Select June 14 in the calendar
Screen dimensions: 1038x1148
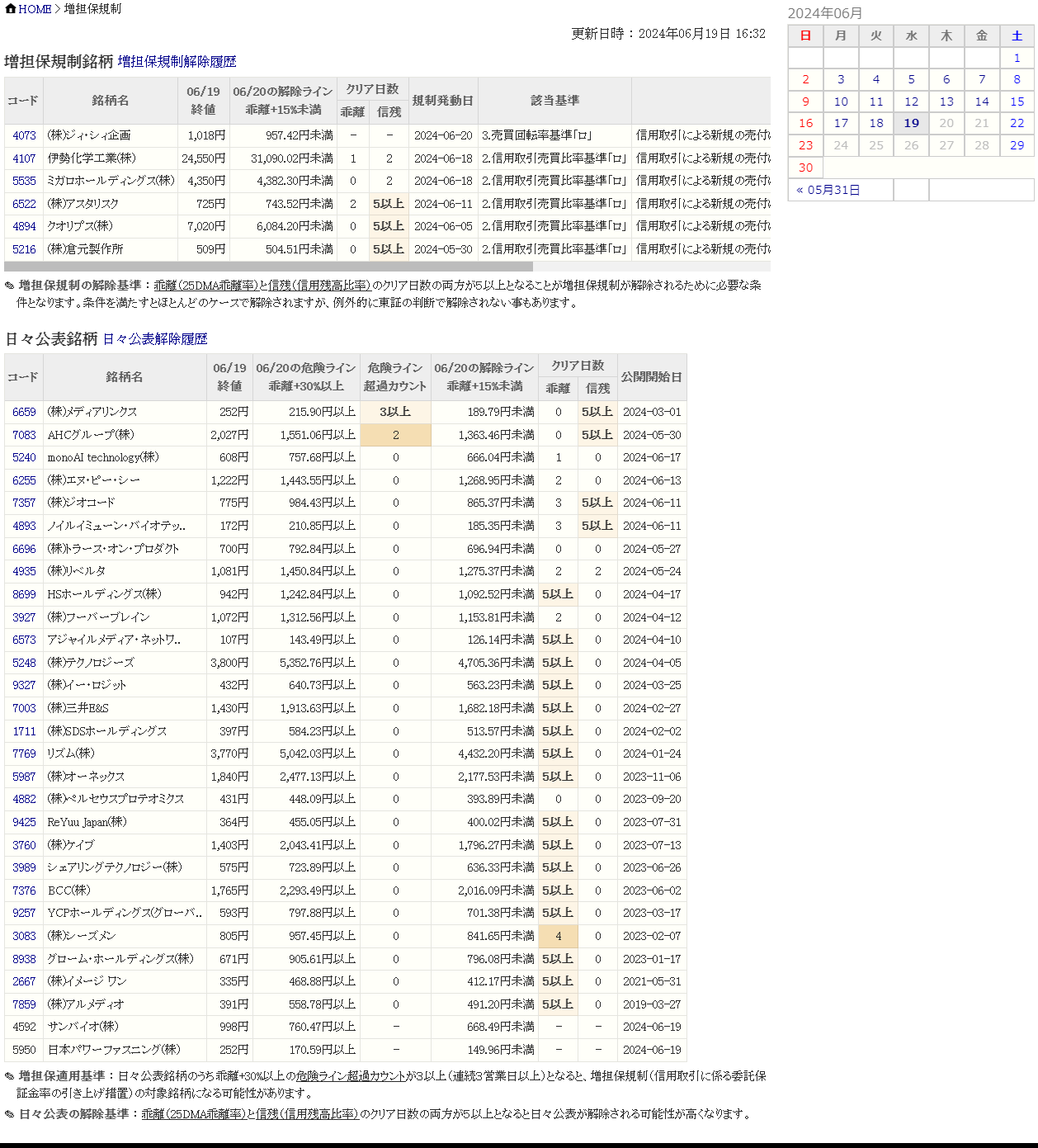coord(982,102)
